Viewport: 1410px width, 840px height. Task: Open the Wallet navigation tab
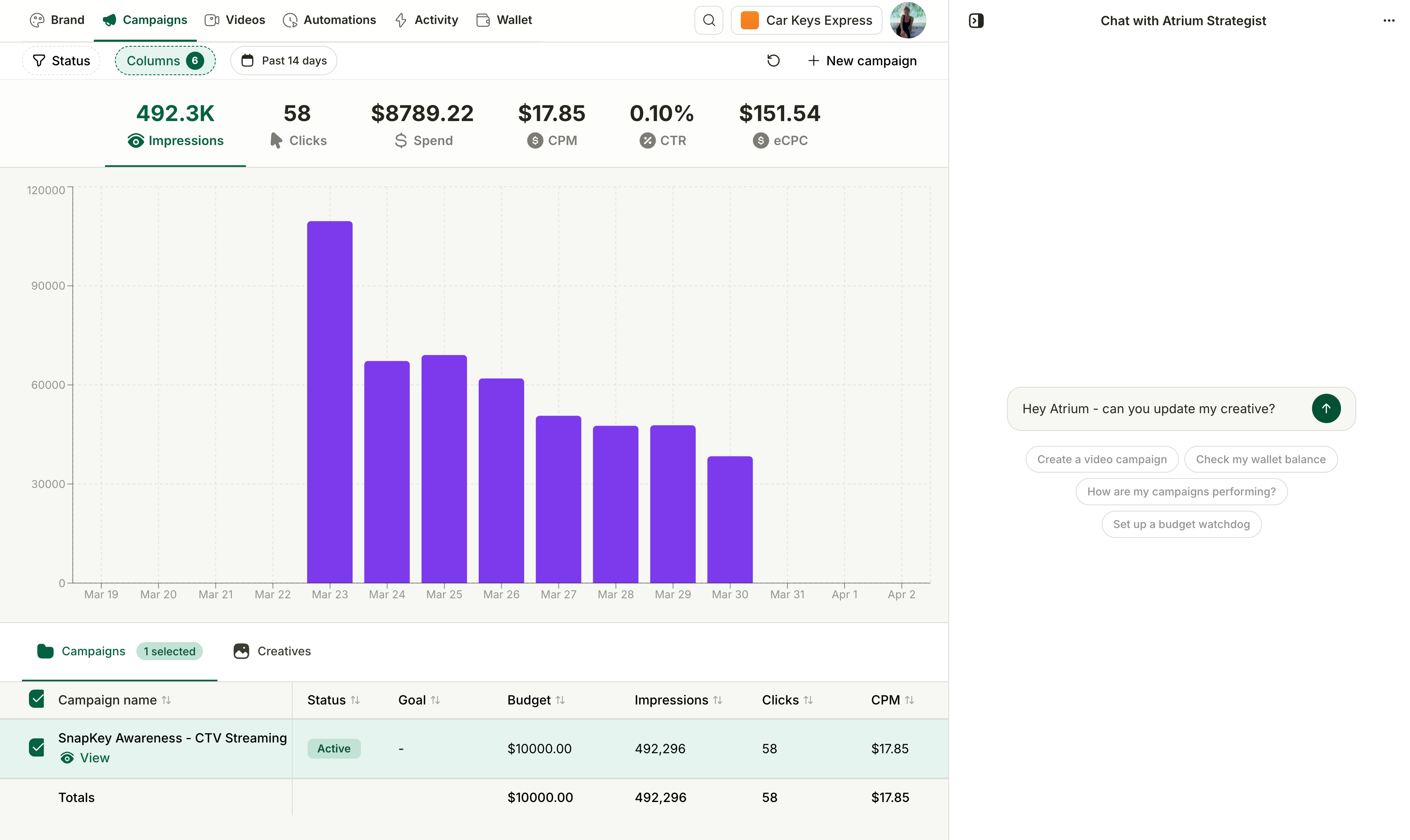[x=504, y=20]
